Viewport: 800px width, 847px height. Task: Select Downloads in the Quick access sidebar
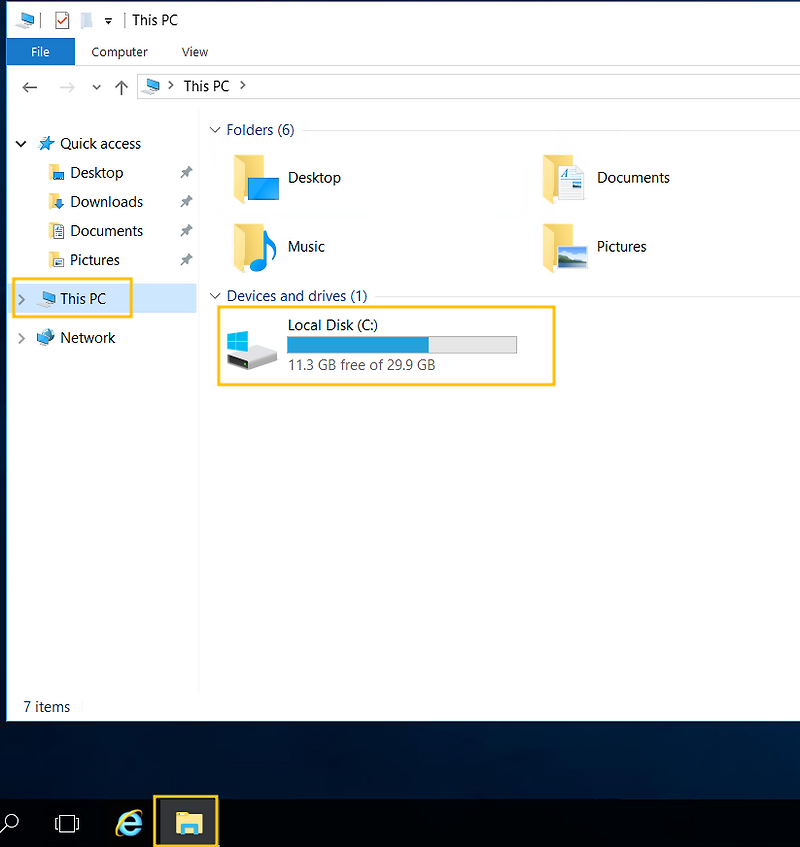pos(106,201)
